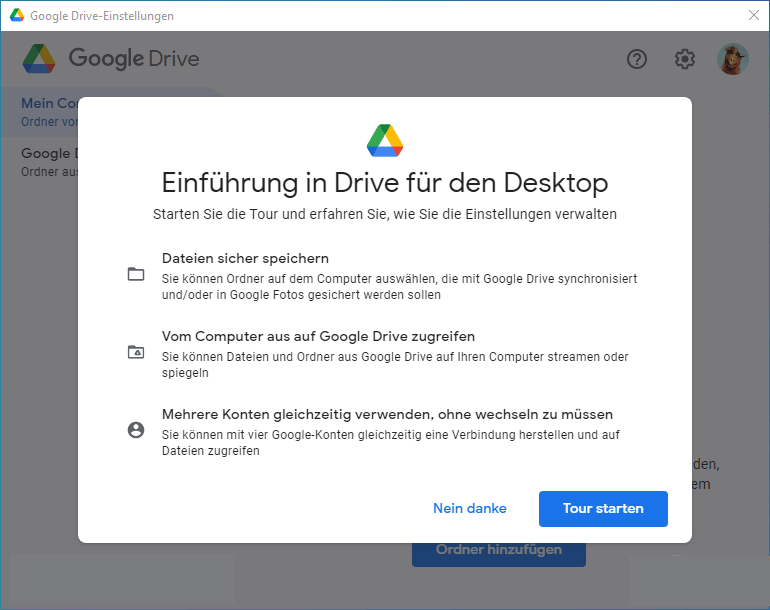The width and height of the screenshot is (770, 610).
Task: Click heading Mehrere Konten gleichzeitig verwenden
Action: (x=387, y=415)
